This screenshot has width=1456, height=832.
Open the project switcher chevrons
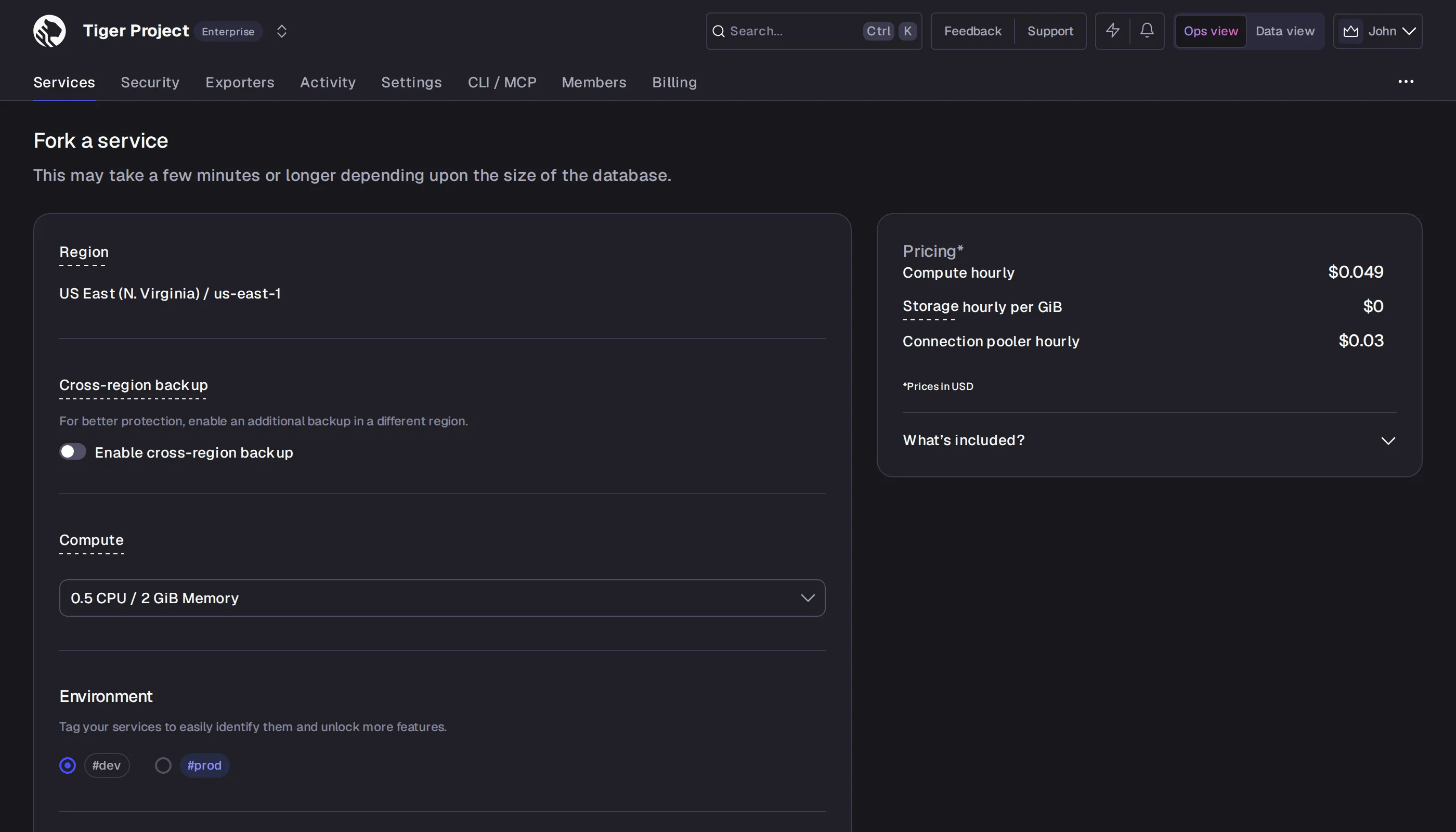click(282, 31)
